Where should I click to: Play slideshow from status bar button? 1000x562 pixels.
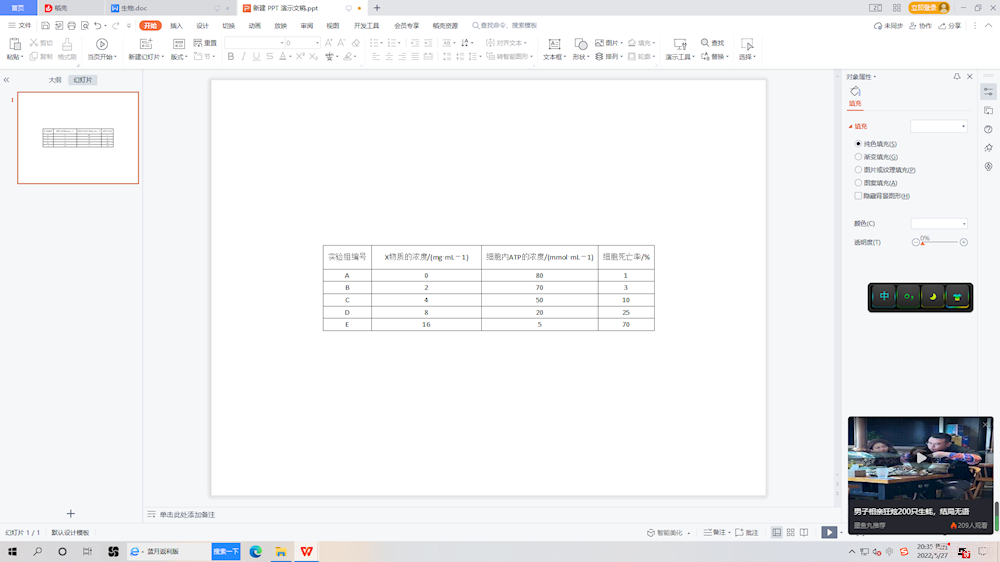tap(829, 532)
